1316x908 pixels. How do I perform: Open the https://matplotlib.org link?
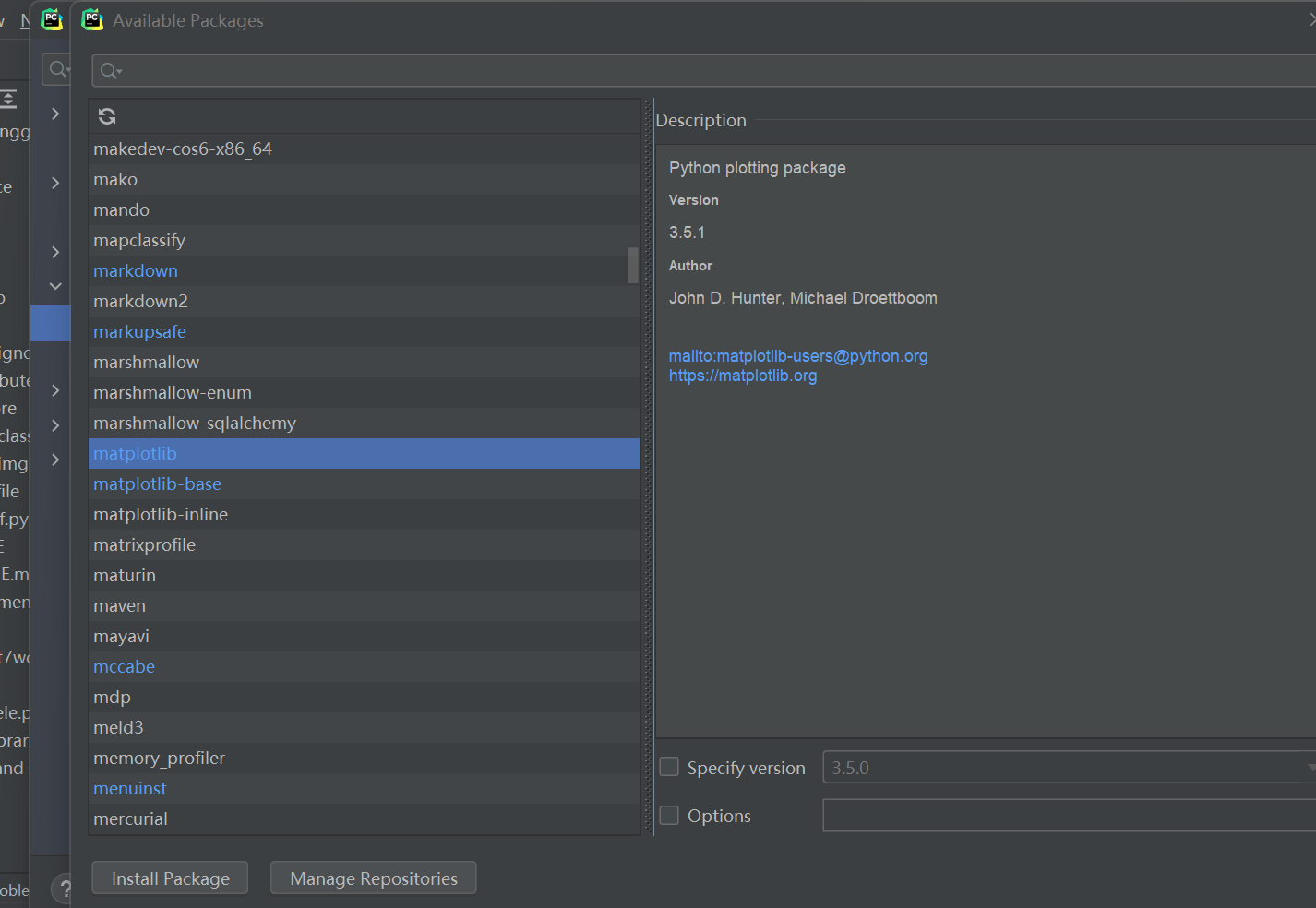(x=743, y=376)
